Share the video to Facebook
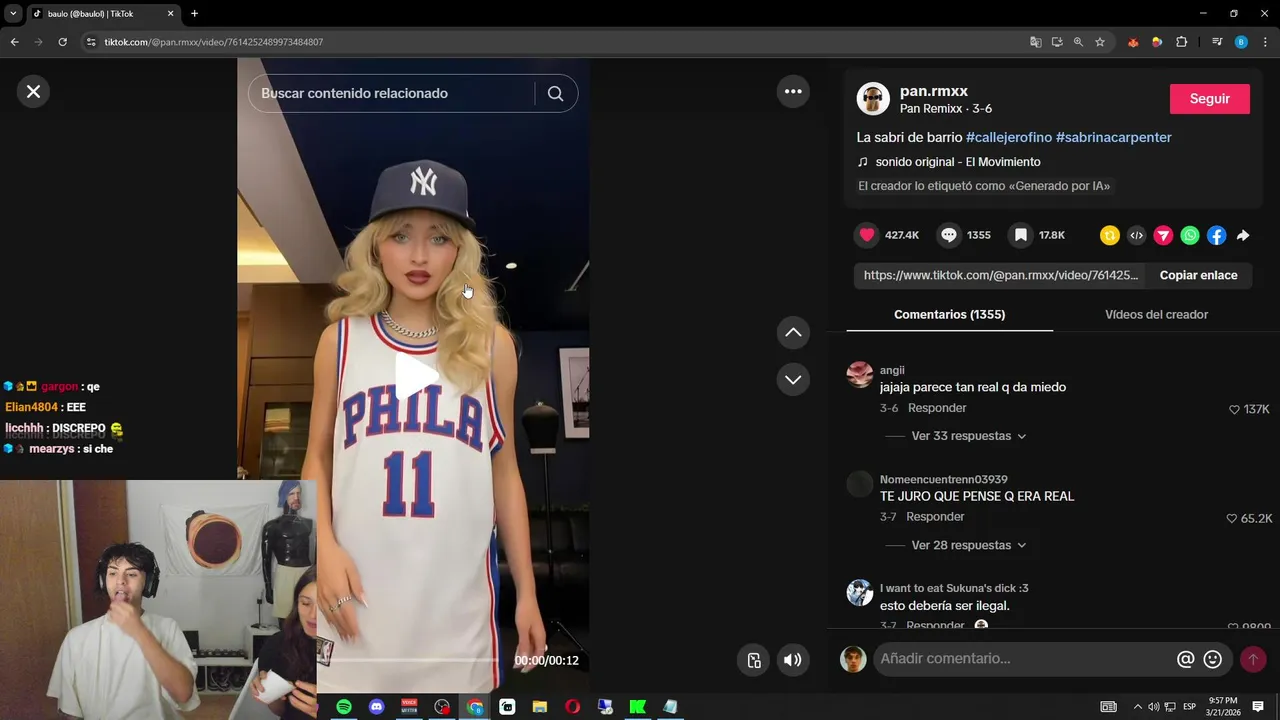This screenshot has width=1280, height=720. point(1216,235)
